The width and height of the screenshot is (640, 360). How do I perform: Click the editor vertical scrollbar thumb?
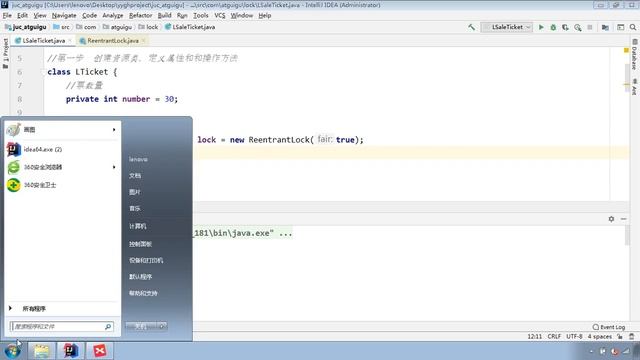627,78
